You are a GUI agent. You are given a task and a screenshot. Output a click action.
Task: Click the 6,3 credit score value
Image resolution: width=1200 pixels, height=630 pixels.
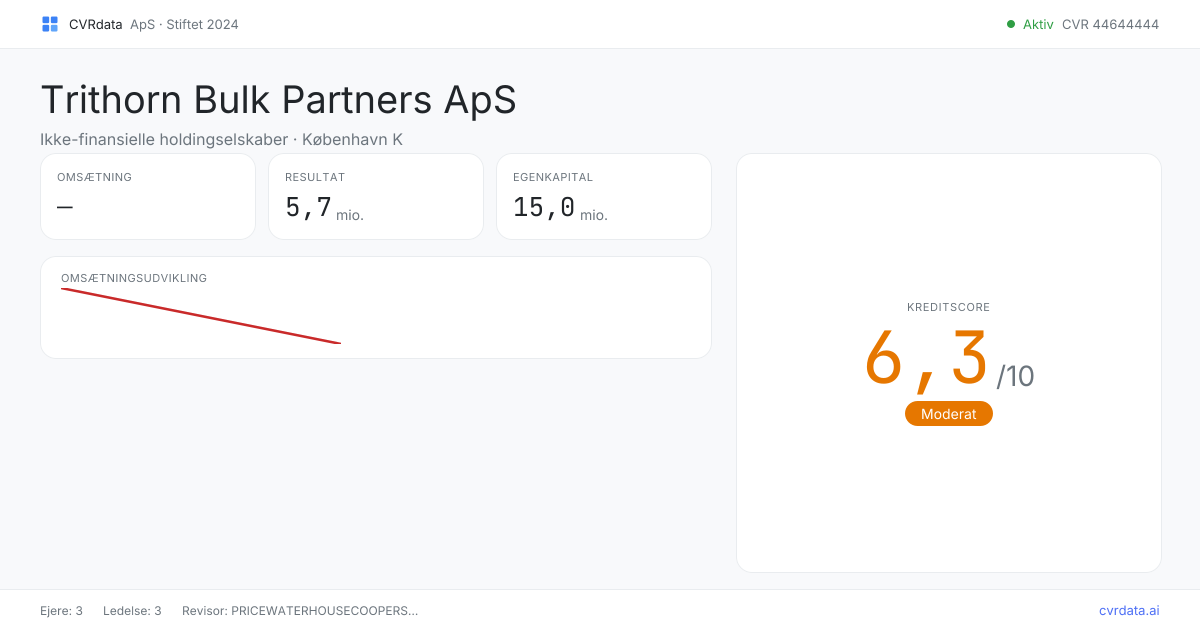coord(926,358)
